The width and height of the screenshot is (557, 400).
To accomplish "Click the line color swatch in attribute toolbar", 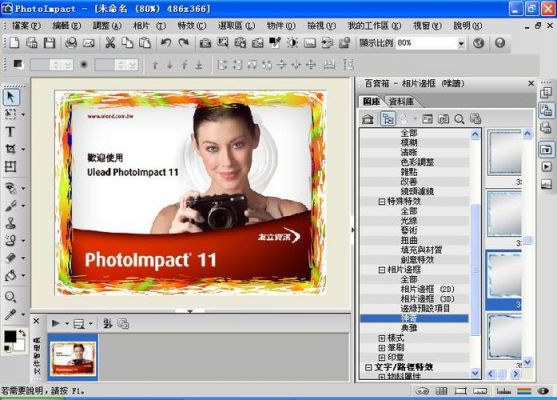I will coord(18,64).
